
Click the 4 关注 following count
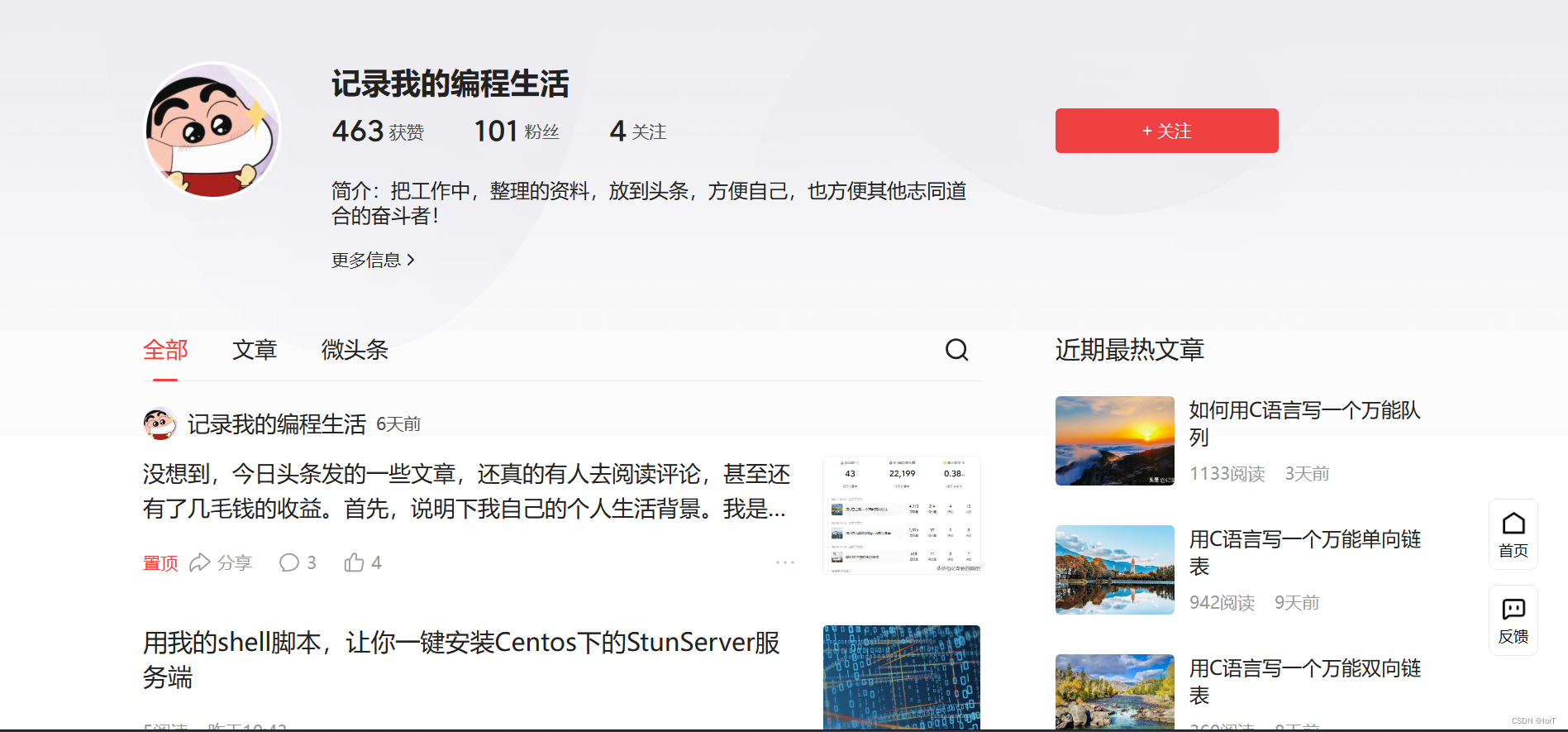pos(638,131)
